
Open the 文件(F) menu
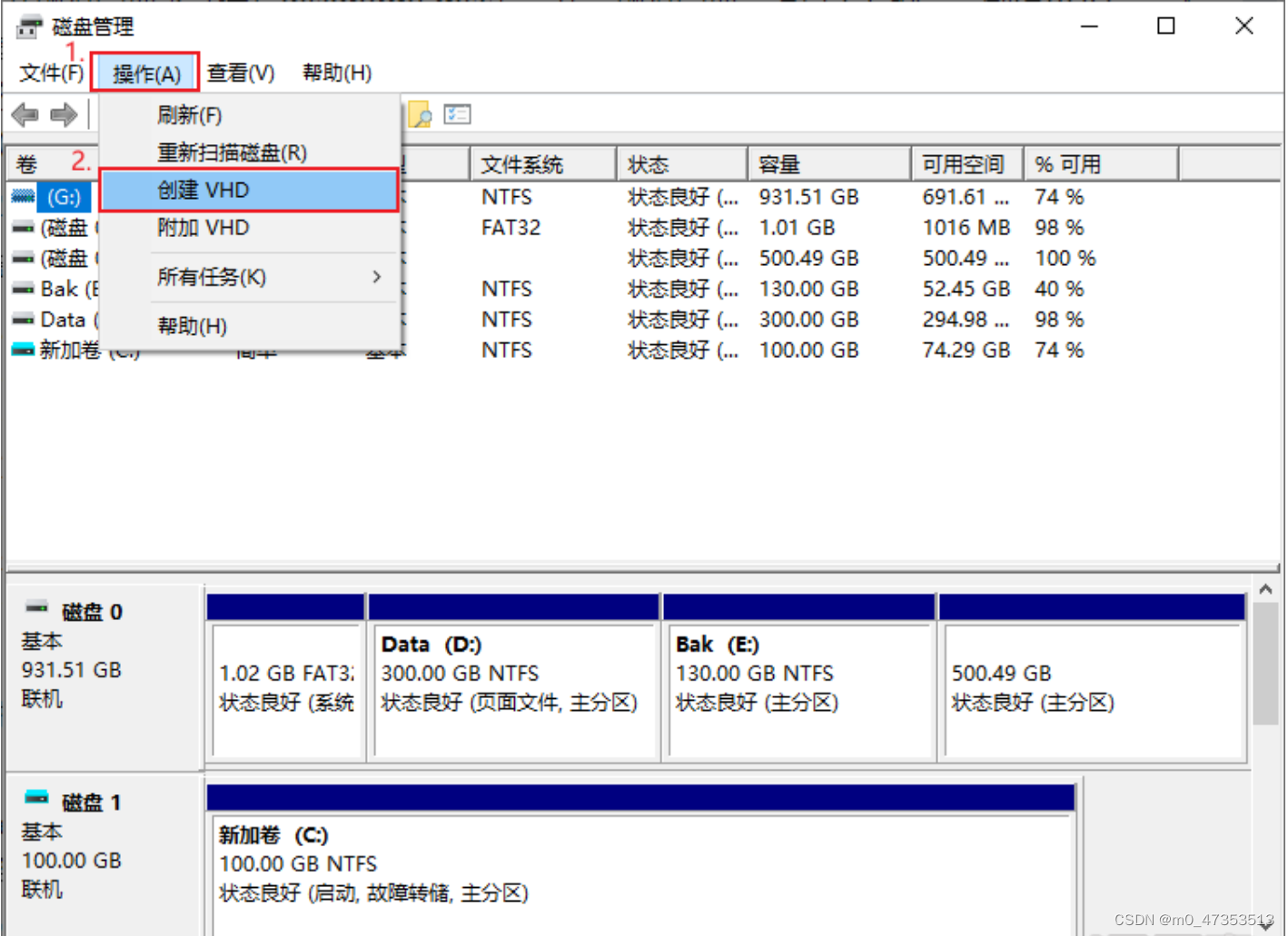tap(52, 73)
